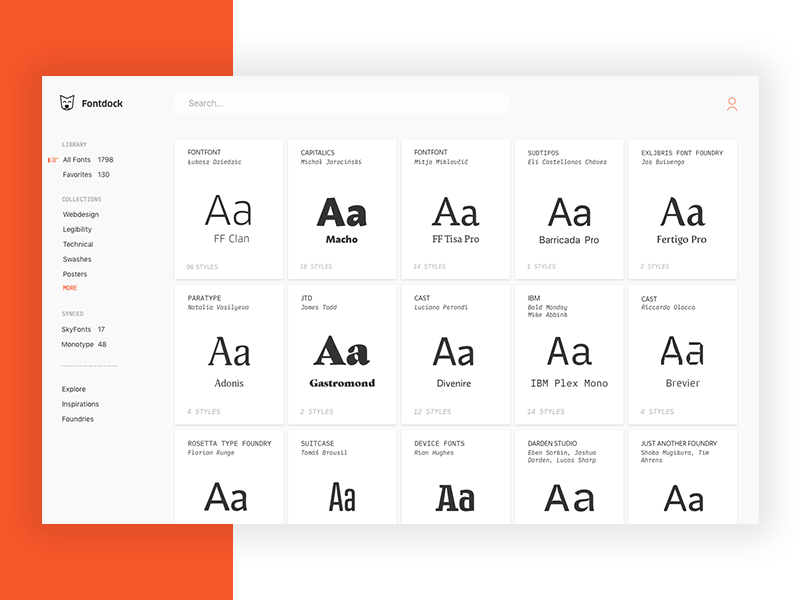Viewport: 800px width, 600px height.
Task: Open the user profile icon
Action: pos(732,104)
